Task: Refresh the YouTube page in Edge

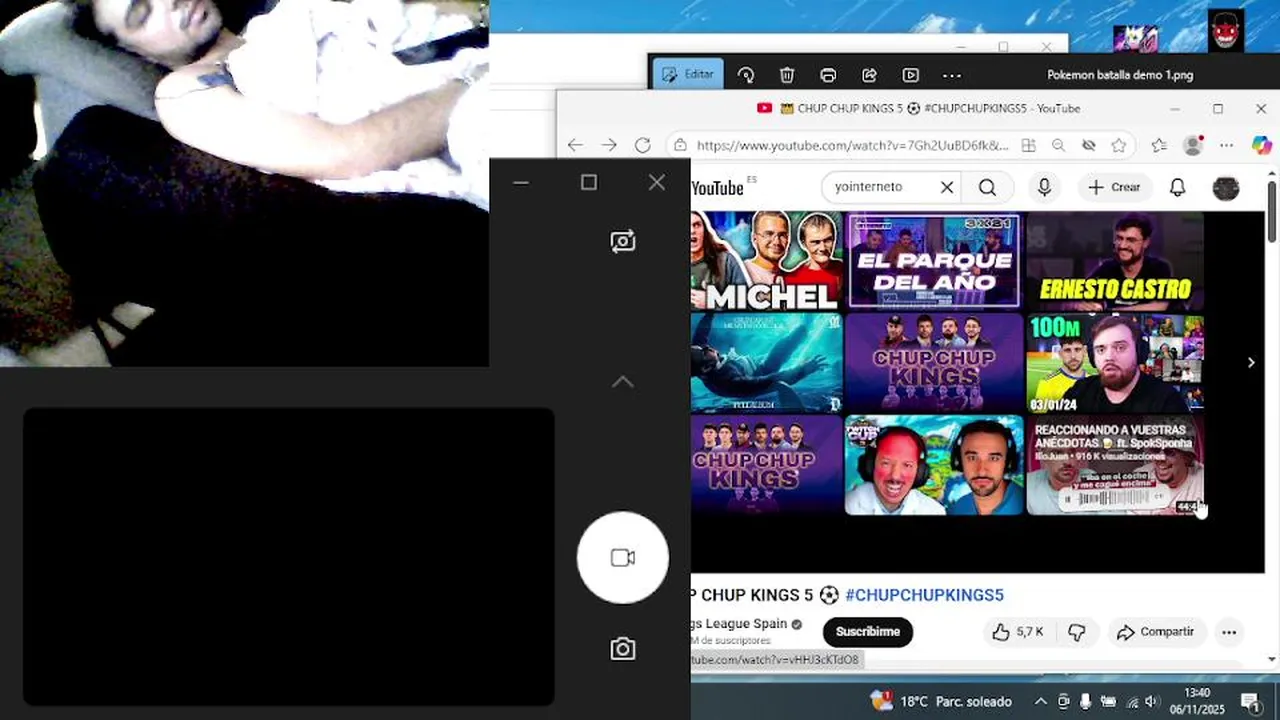Action: (643, 145)
